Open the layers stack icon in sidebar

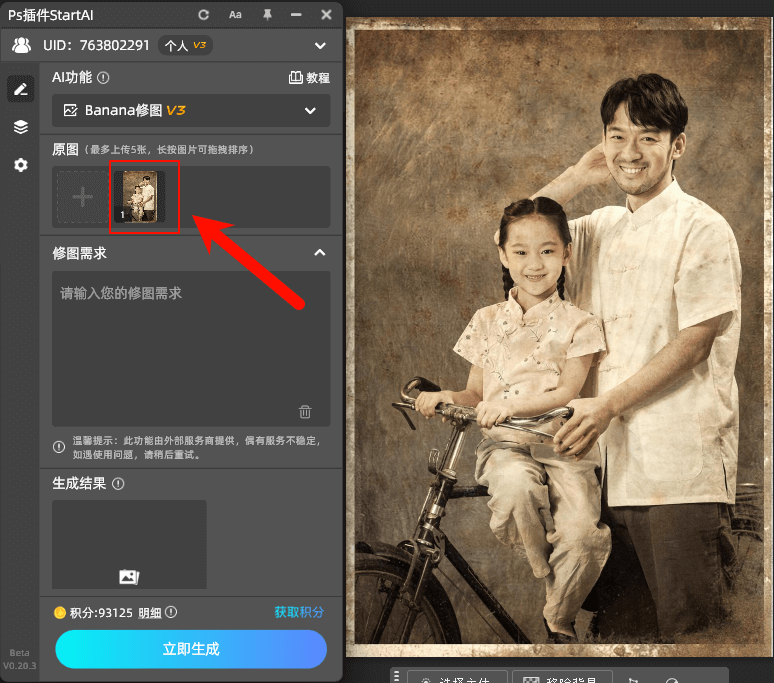point(20,127)
